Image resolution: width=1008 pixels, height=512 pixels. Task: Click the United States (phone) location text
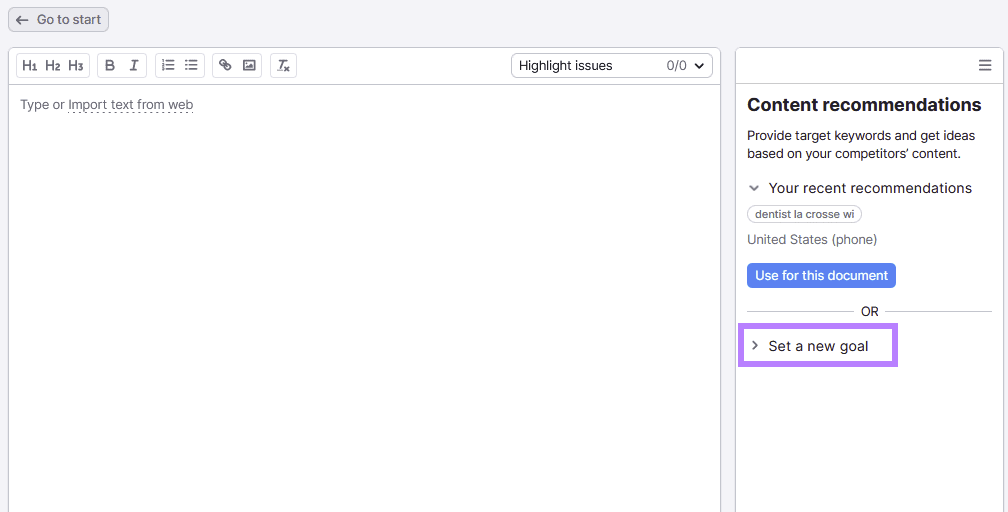click(x=811, y=240)
